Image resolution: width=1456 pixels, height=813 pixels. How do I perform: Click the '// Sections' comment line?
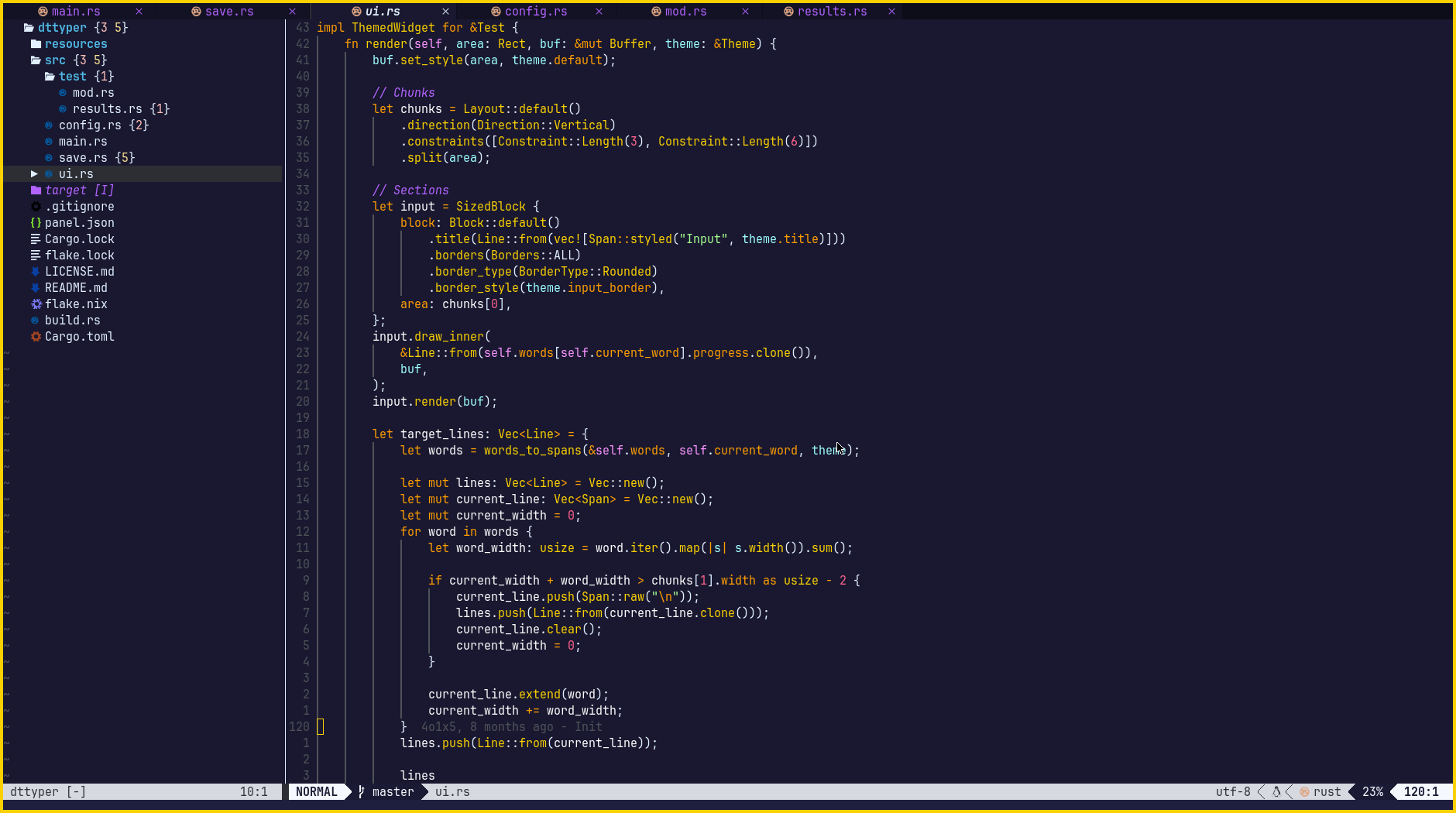[x=410, y=190]
